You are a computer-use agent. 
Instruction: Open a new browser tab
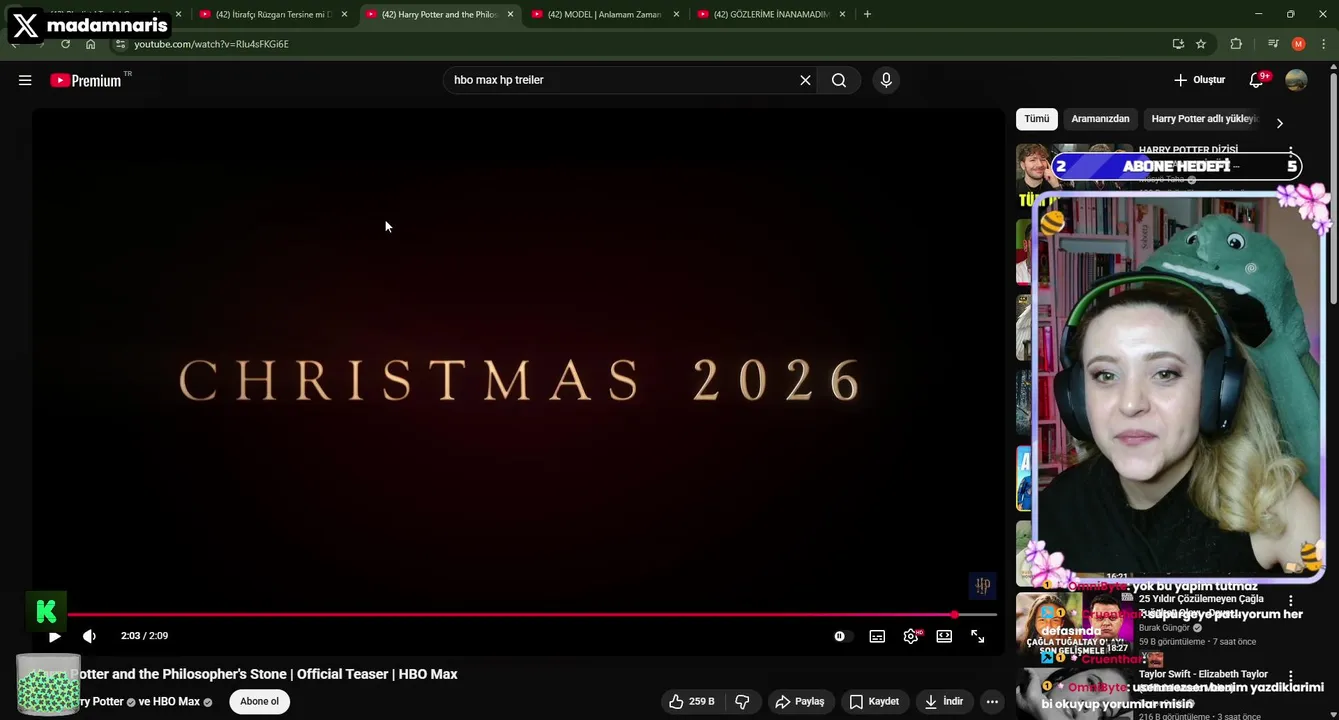coord(867,14)
